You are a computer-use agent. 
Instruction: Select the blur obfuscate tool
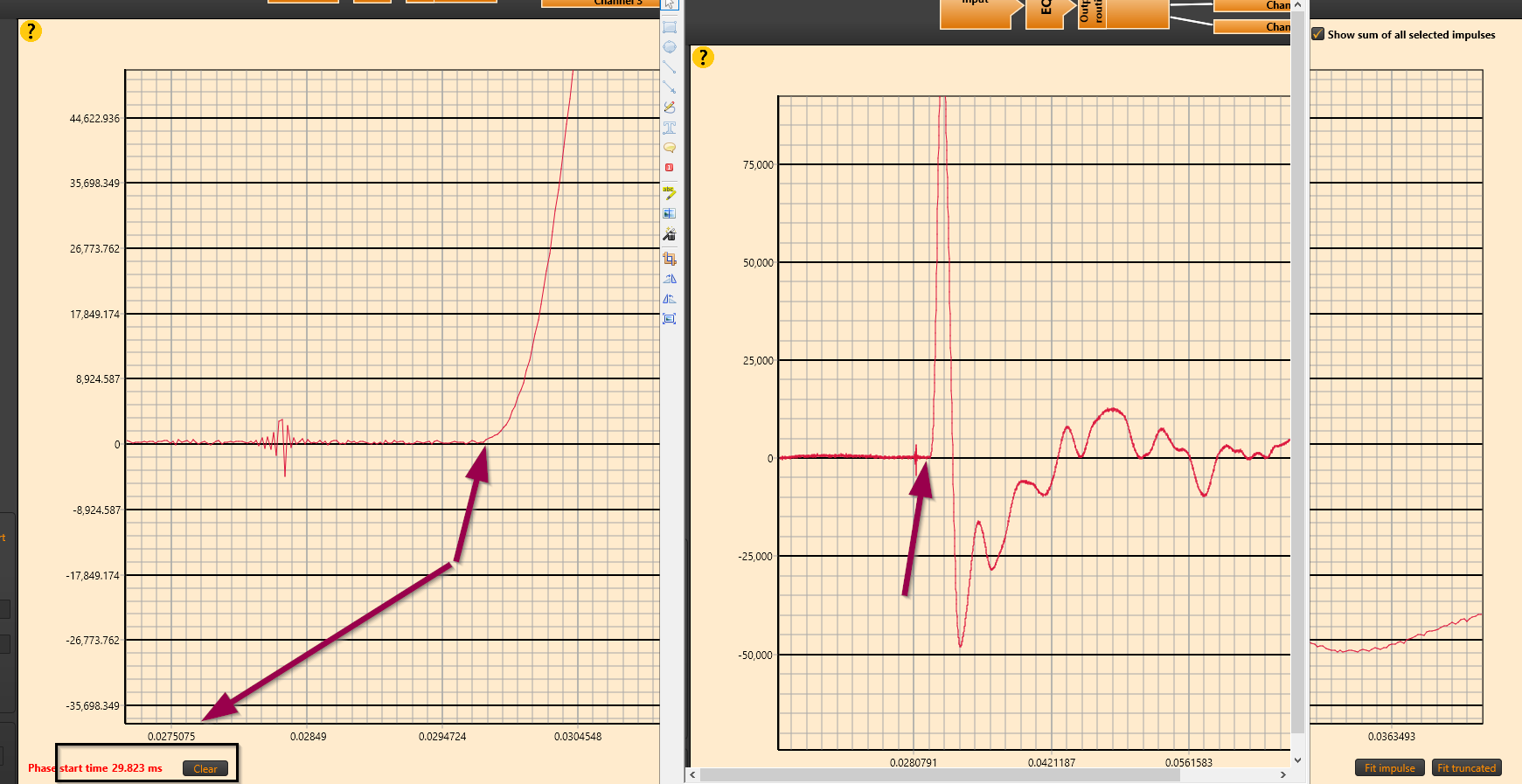[670, 213]
